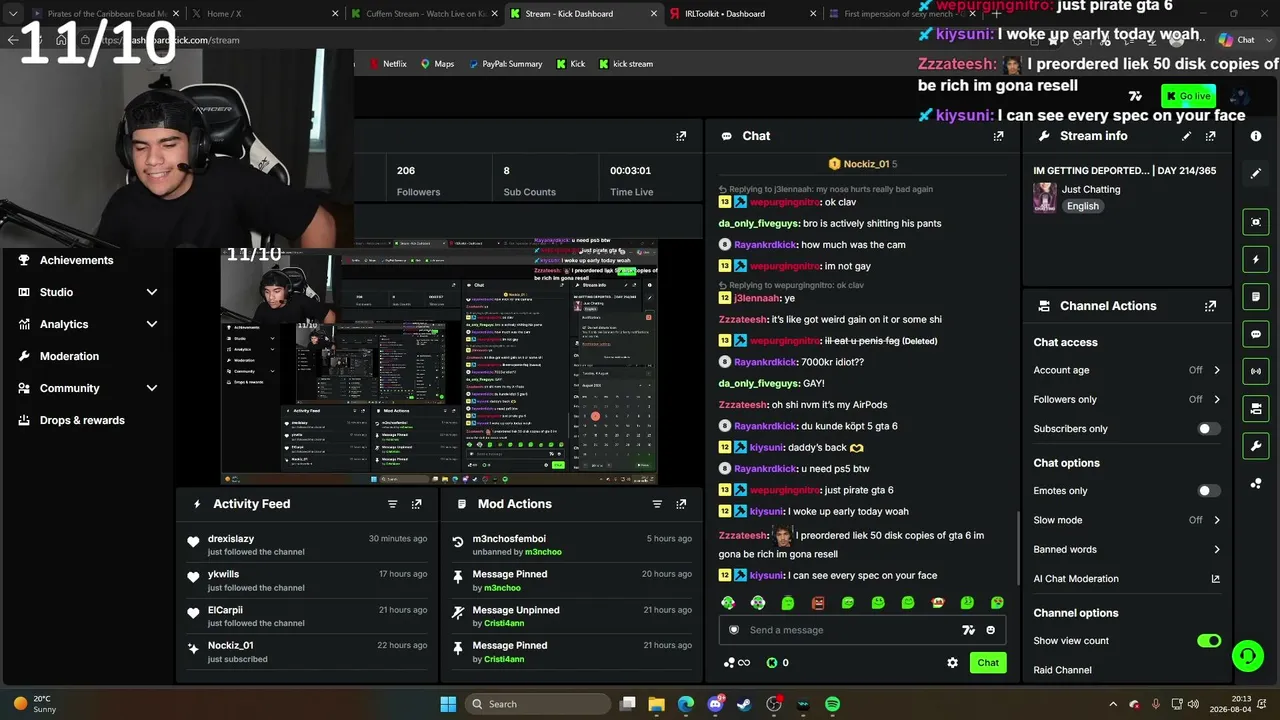
Task: Open Moderation in the sidebar
Action: tap(69, 356)
